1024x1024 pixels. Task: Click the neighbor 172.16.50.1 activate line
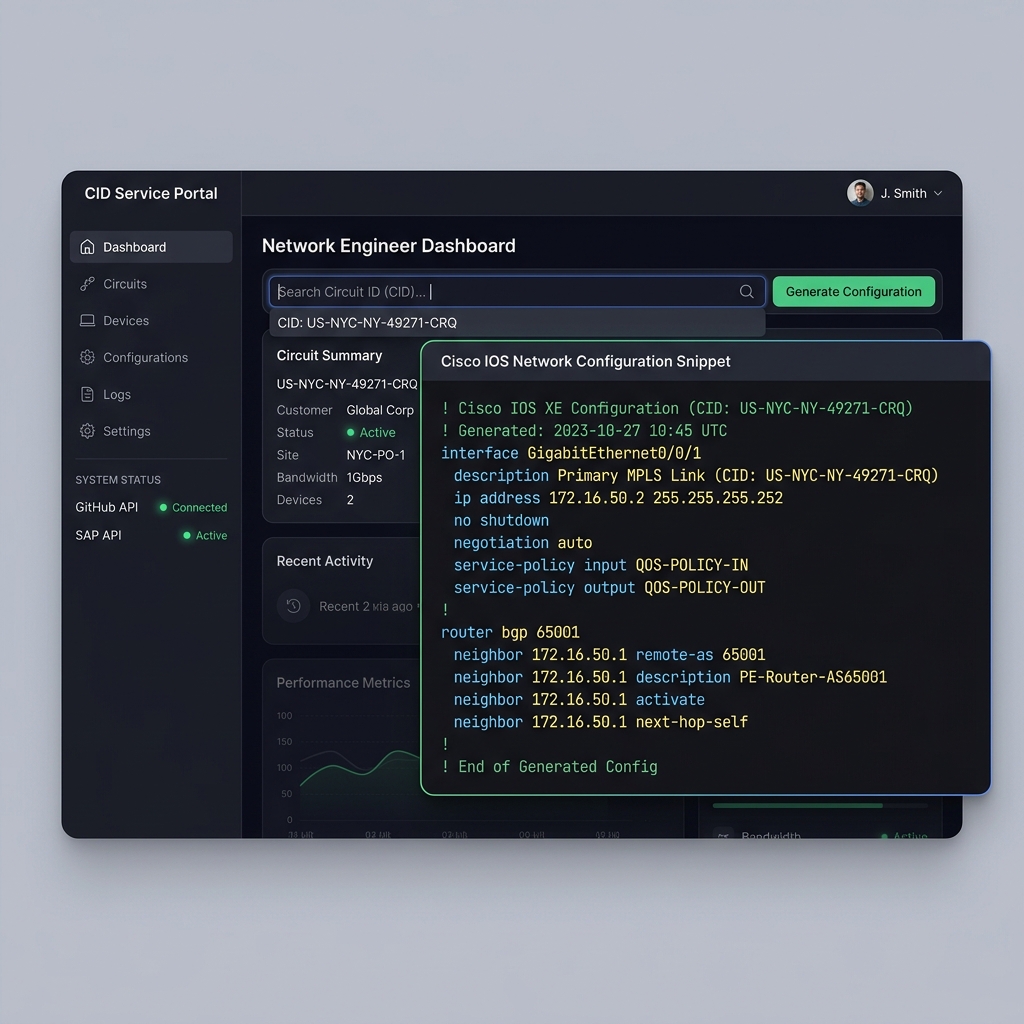[579, 699]
